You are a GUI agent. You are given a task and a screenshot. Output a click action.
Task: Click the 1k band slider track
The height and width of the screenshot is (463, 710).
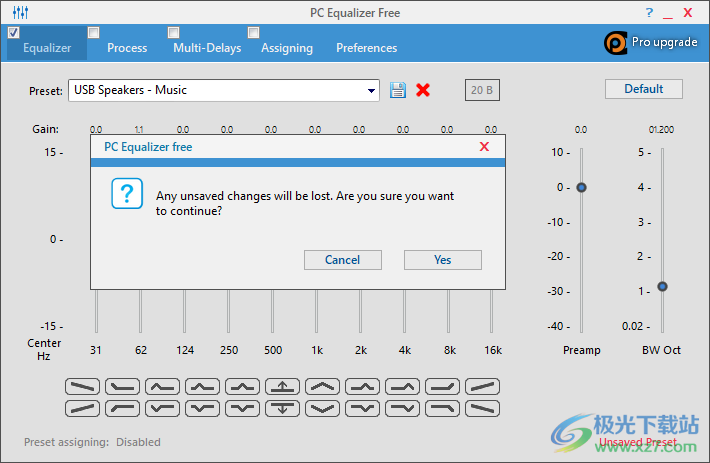[x=317, y=311]
